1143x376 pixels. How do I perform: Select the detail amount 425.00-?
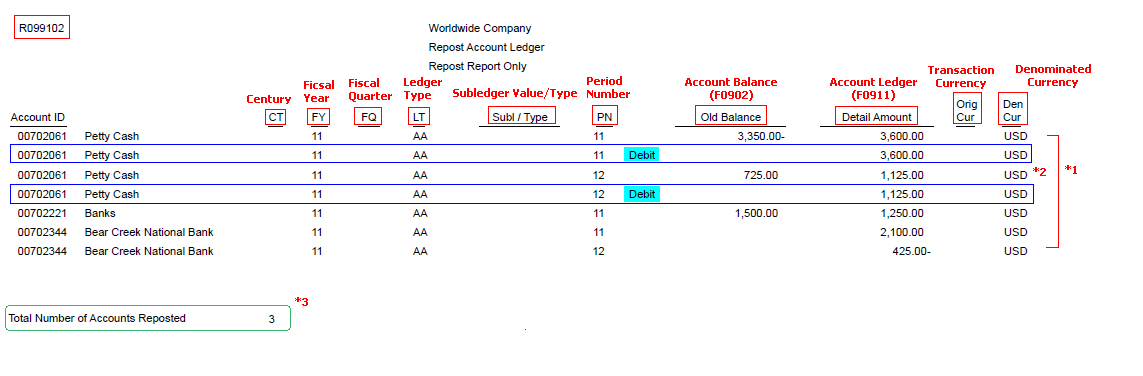(911, 251)
